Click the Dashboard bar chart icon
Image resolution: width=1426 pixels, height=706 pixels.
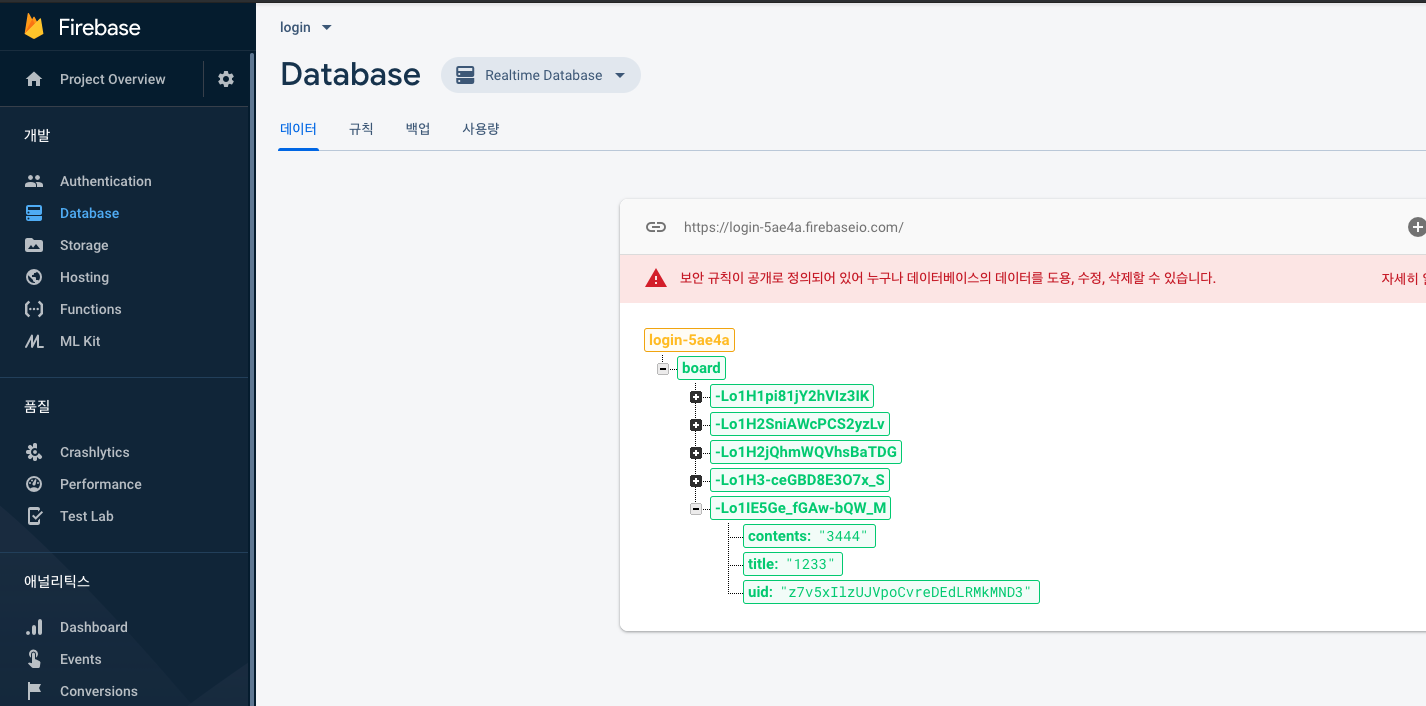[34, 627]
